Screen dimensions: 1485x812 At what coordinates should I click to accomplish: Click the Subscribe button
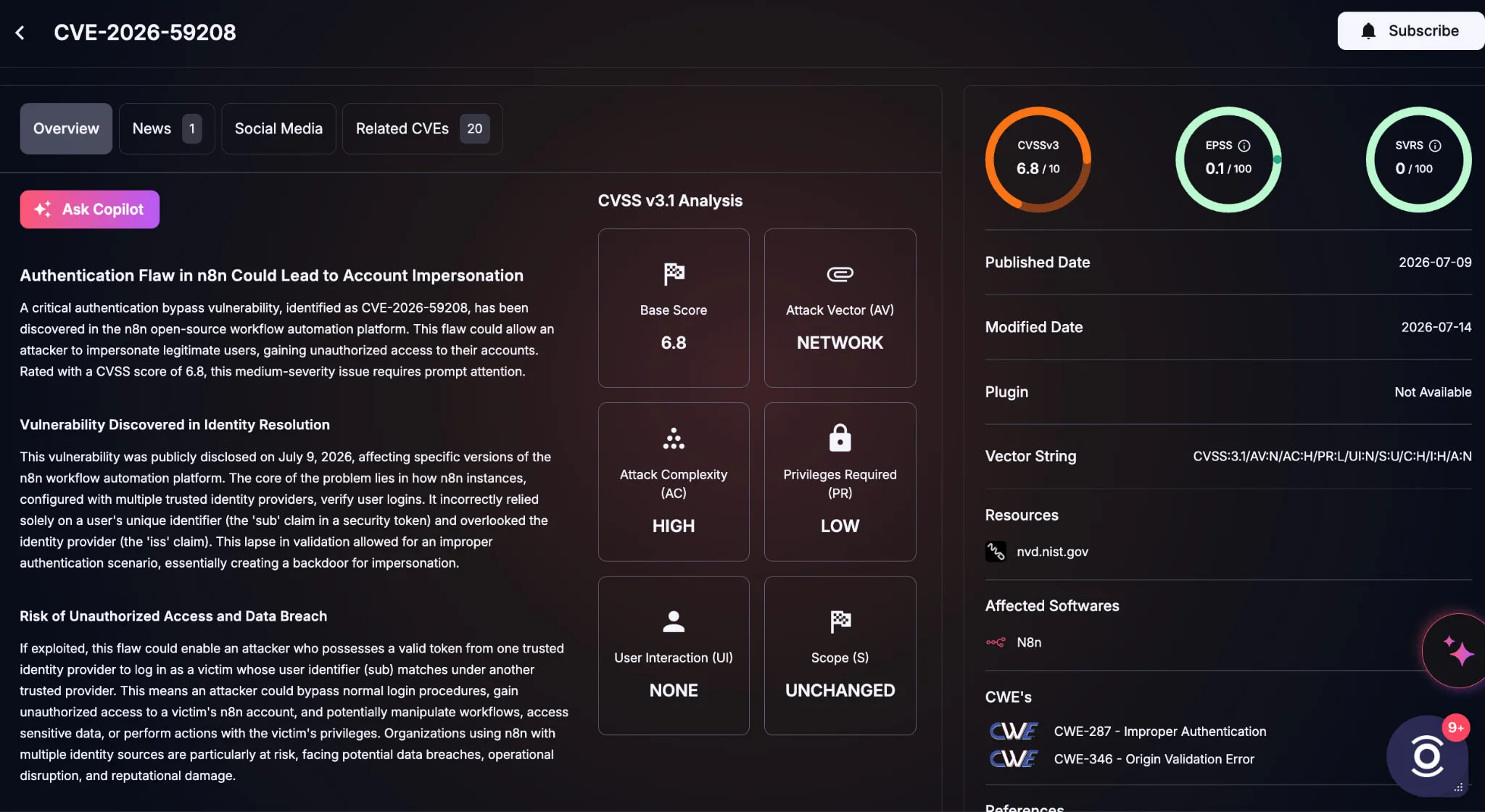1410,31
